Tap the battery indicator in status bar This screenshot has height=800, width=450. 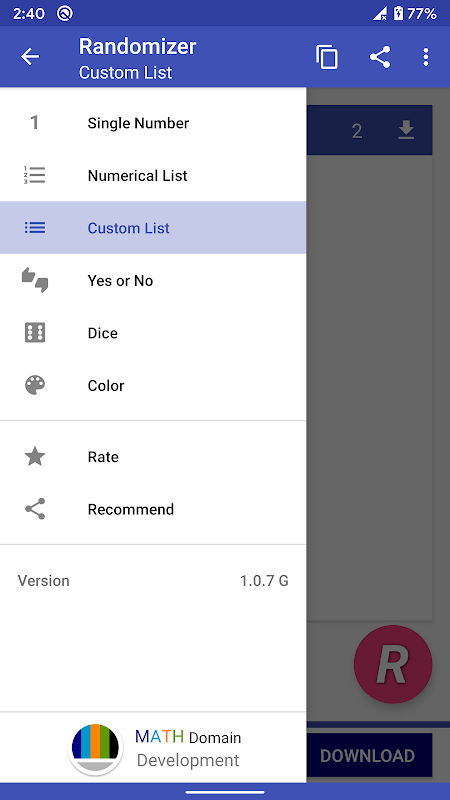398,14
